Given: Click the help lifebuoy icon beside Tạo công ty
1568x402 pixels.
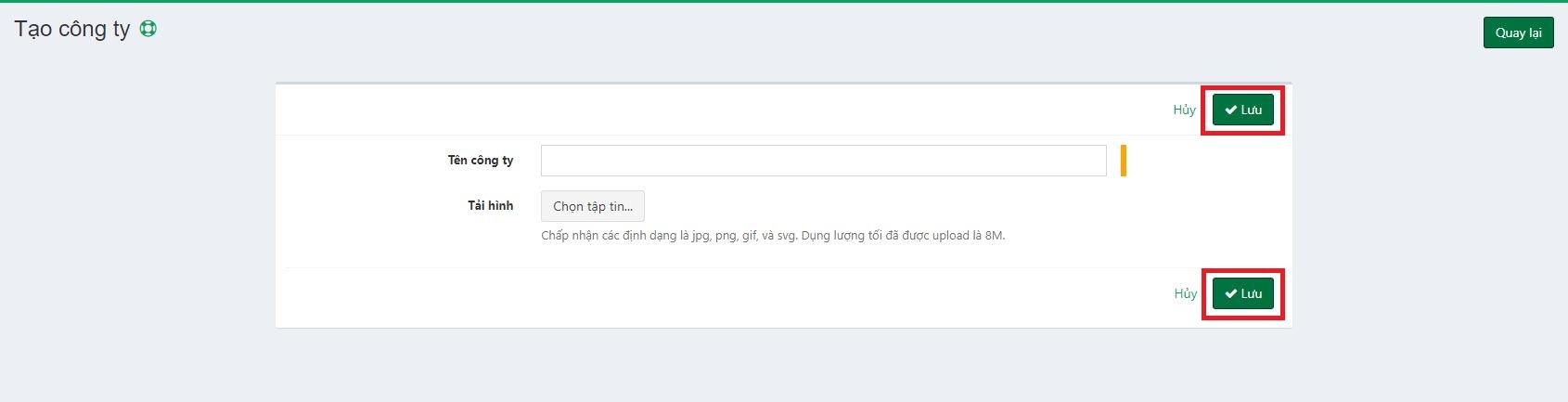Looking at the screenshot, I should point(148,29).
